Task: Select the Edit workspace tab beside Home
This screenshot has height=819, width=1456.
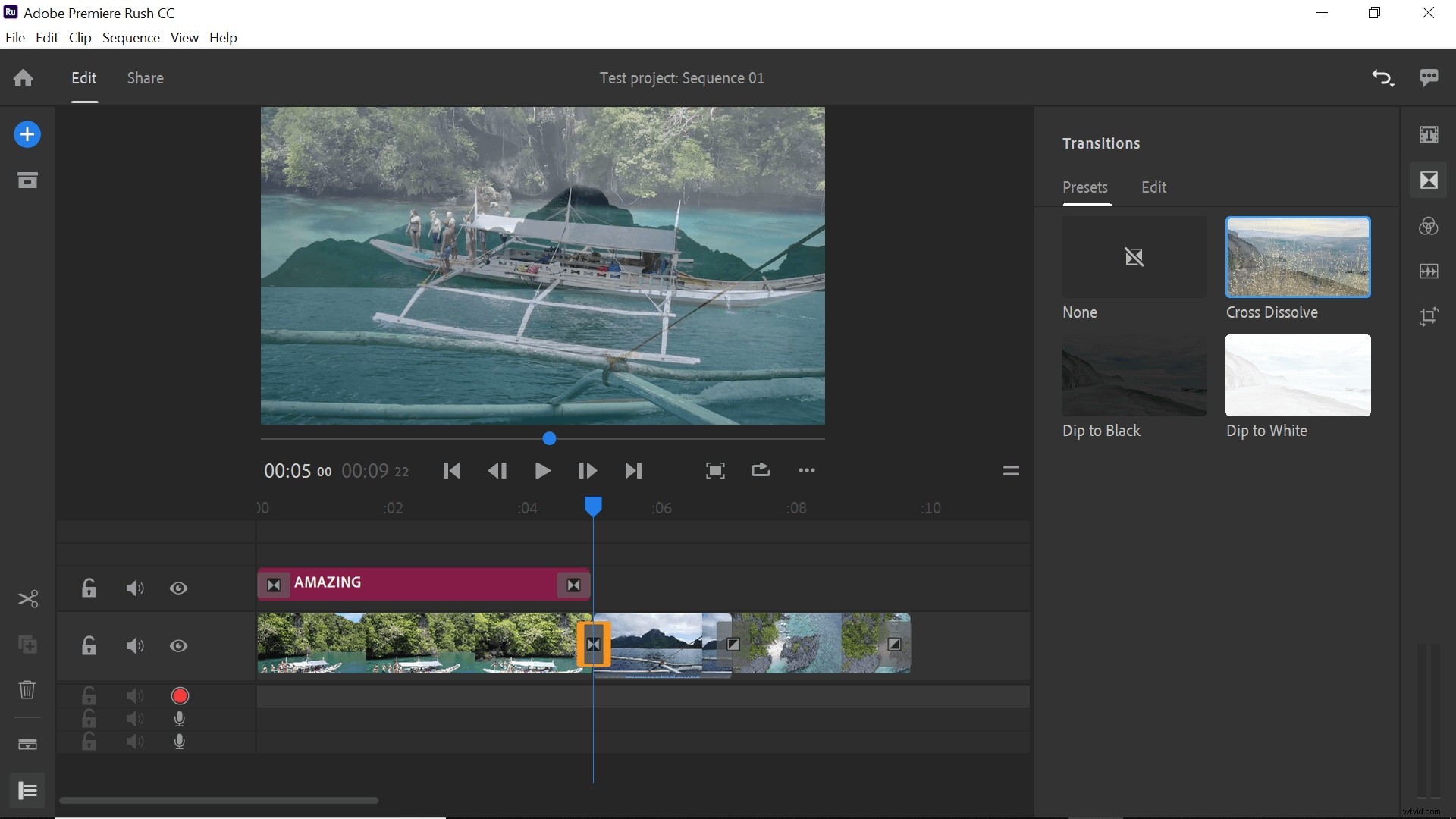Action: (x=84, y=78)
